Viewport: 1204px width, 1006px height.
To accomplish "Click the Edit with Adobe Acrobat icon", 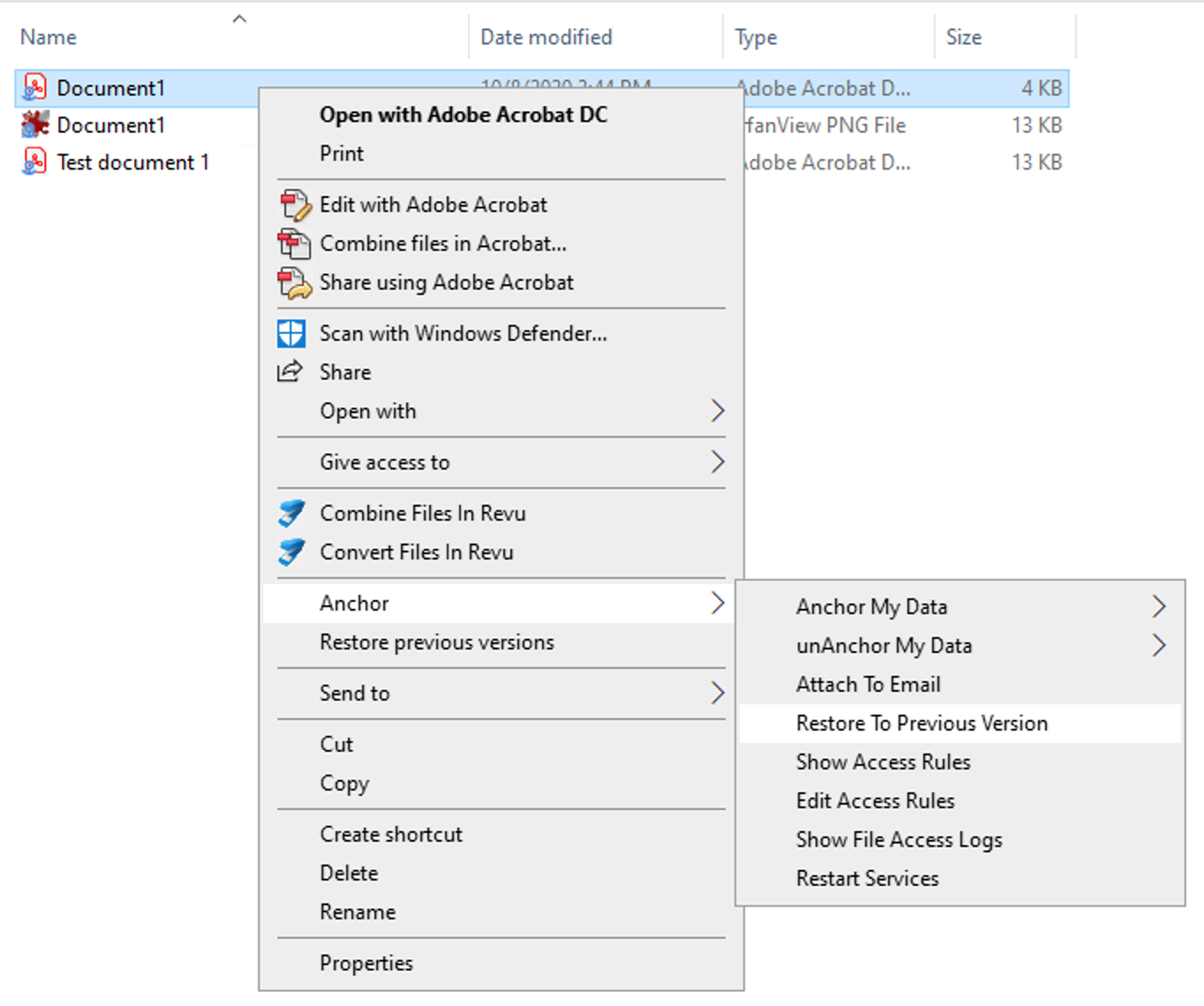I will [x=295, y=205].
